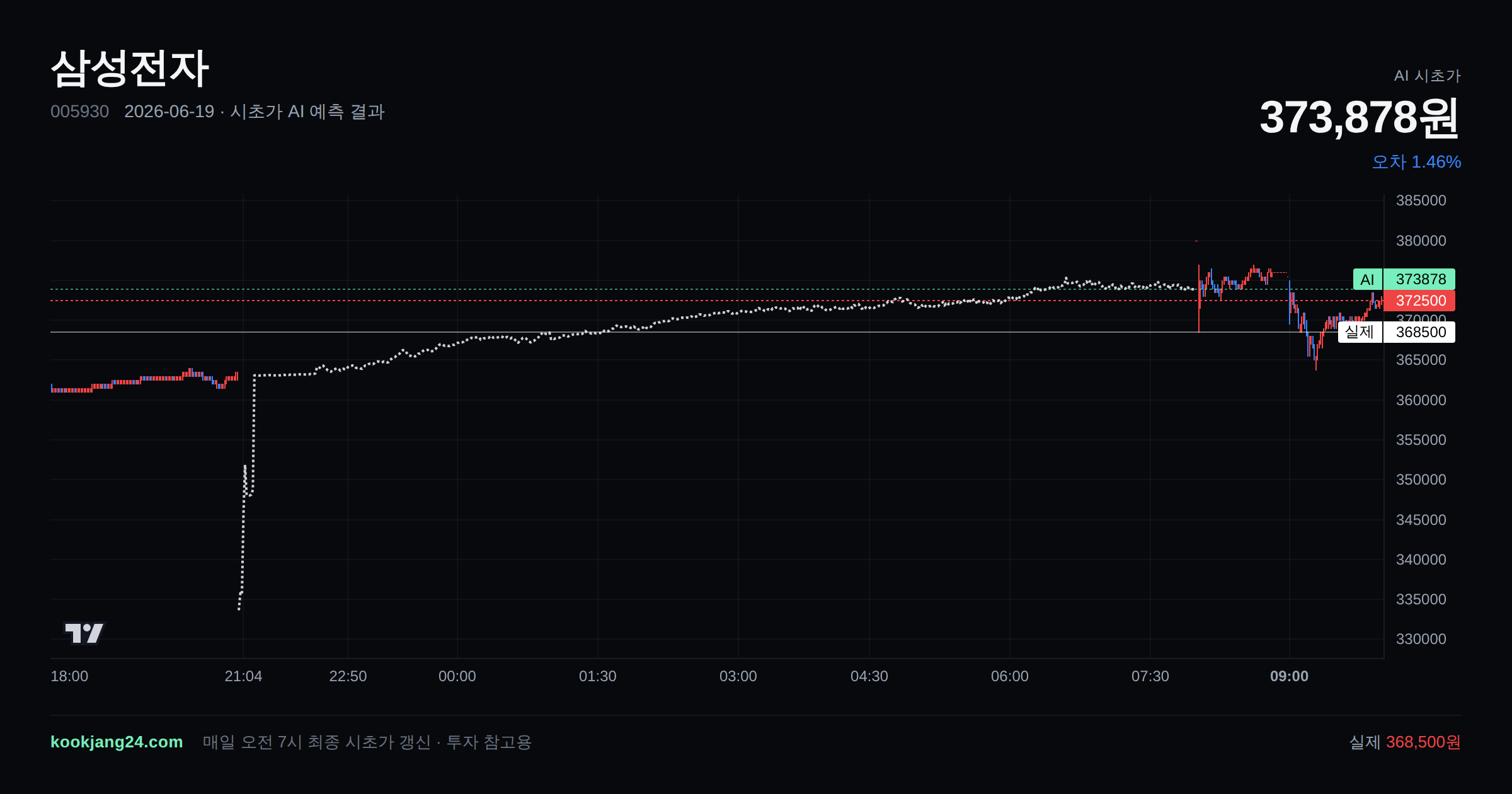1512x794 pixels.
Task: Select the red 372500 price badge
Action: coord(1420,301)
